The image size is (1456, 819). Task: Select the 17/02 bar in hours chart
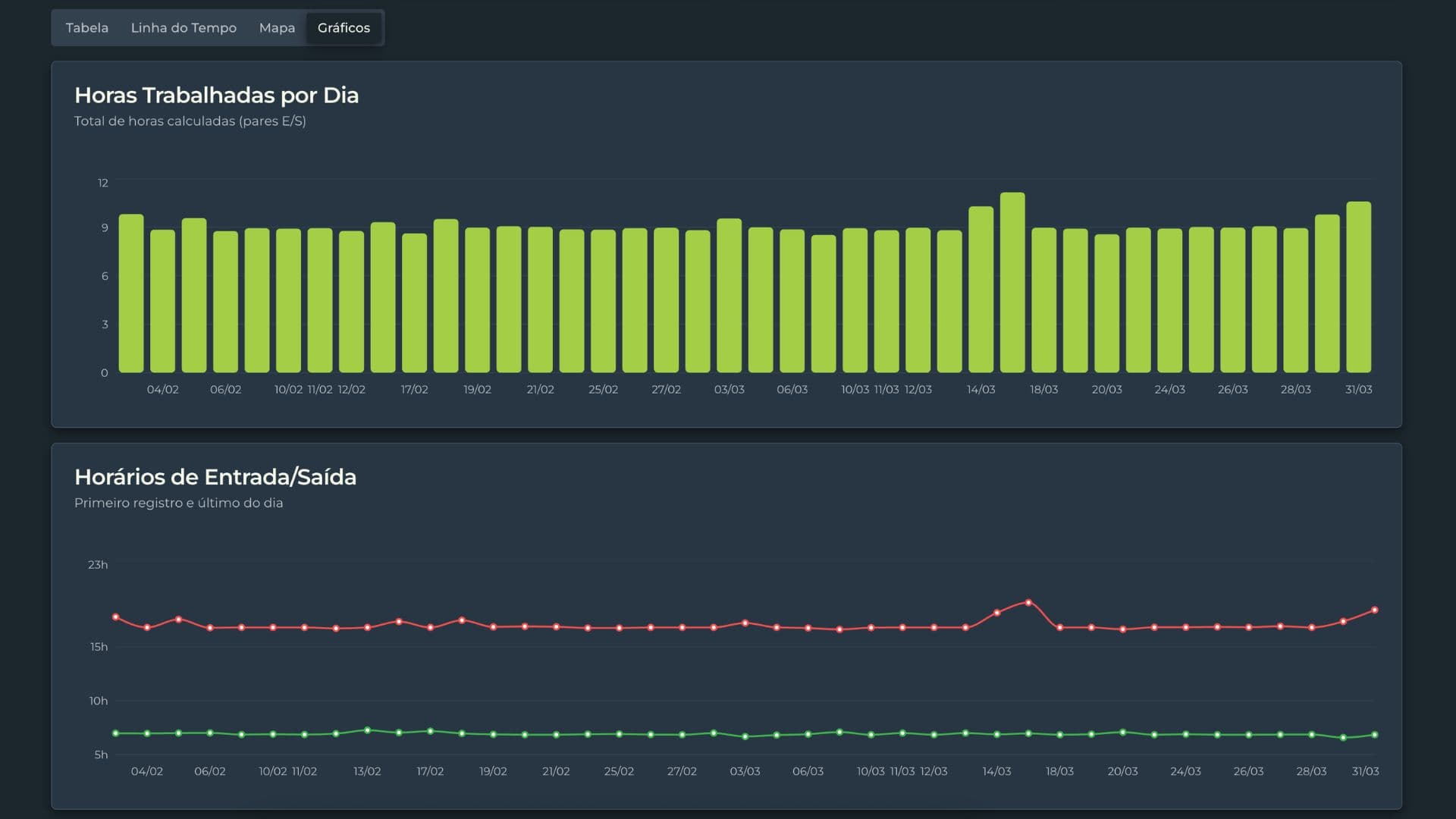click(414, 303)
